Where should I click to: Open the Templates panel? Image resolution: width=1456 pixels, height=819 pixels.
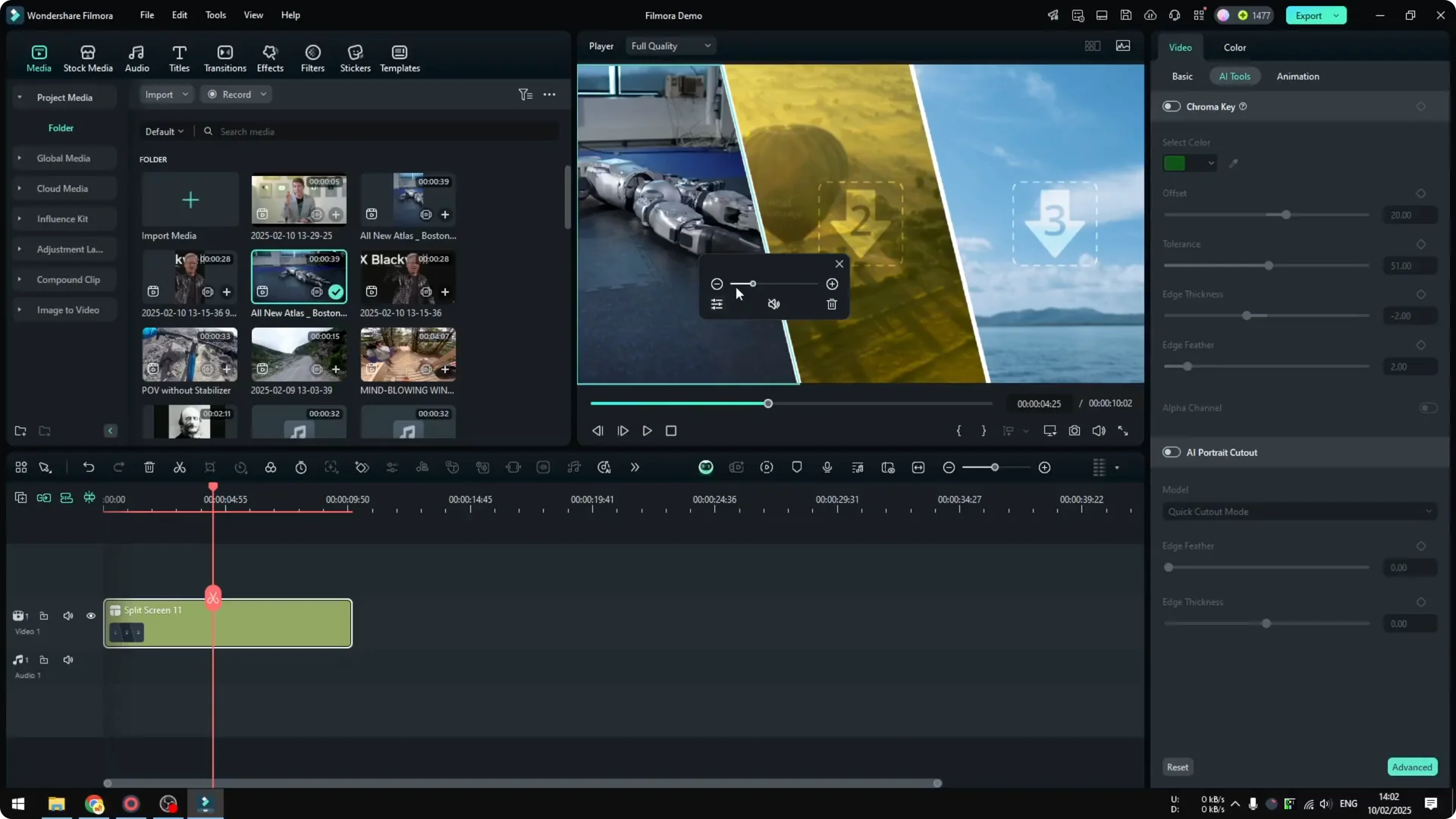[400, 58]
